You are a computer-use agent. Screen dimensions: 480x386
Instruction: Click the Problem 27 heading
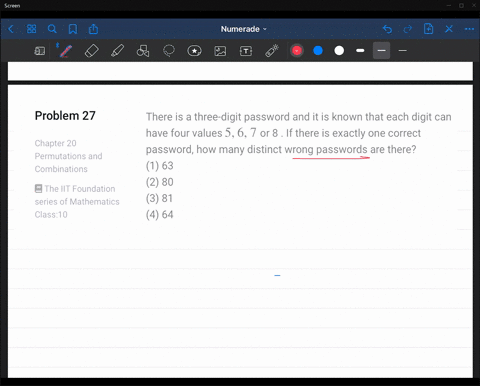pyautogui.click(x=65, y=116)
